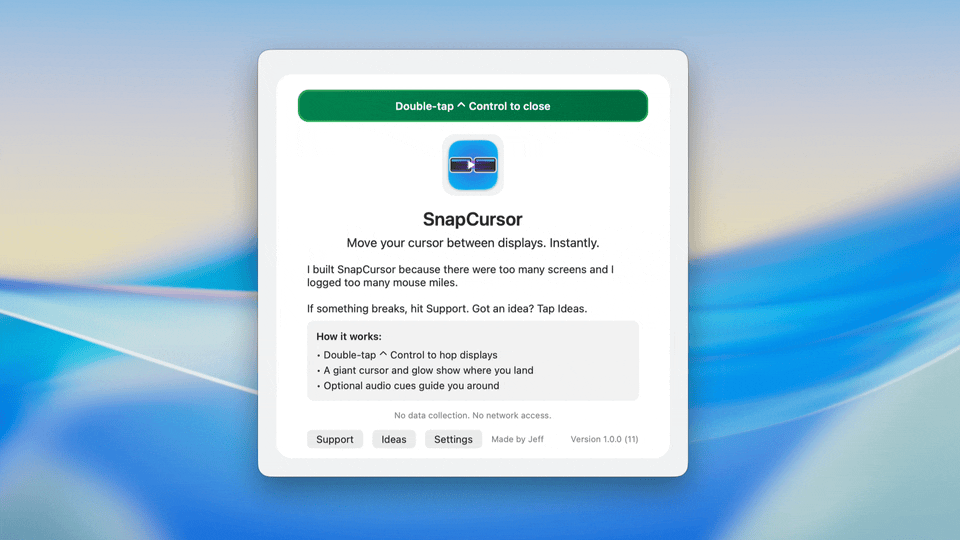Open the Ideas button
The image size is (960, 540).
[x=394, y=439]
